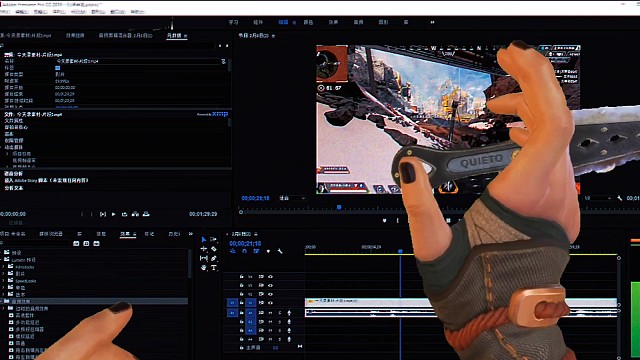Toggle V1 track output eye
640x360 pixels.
[x=270, y=303]
